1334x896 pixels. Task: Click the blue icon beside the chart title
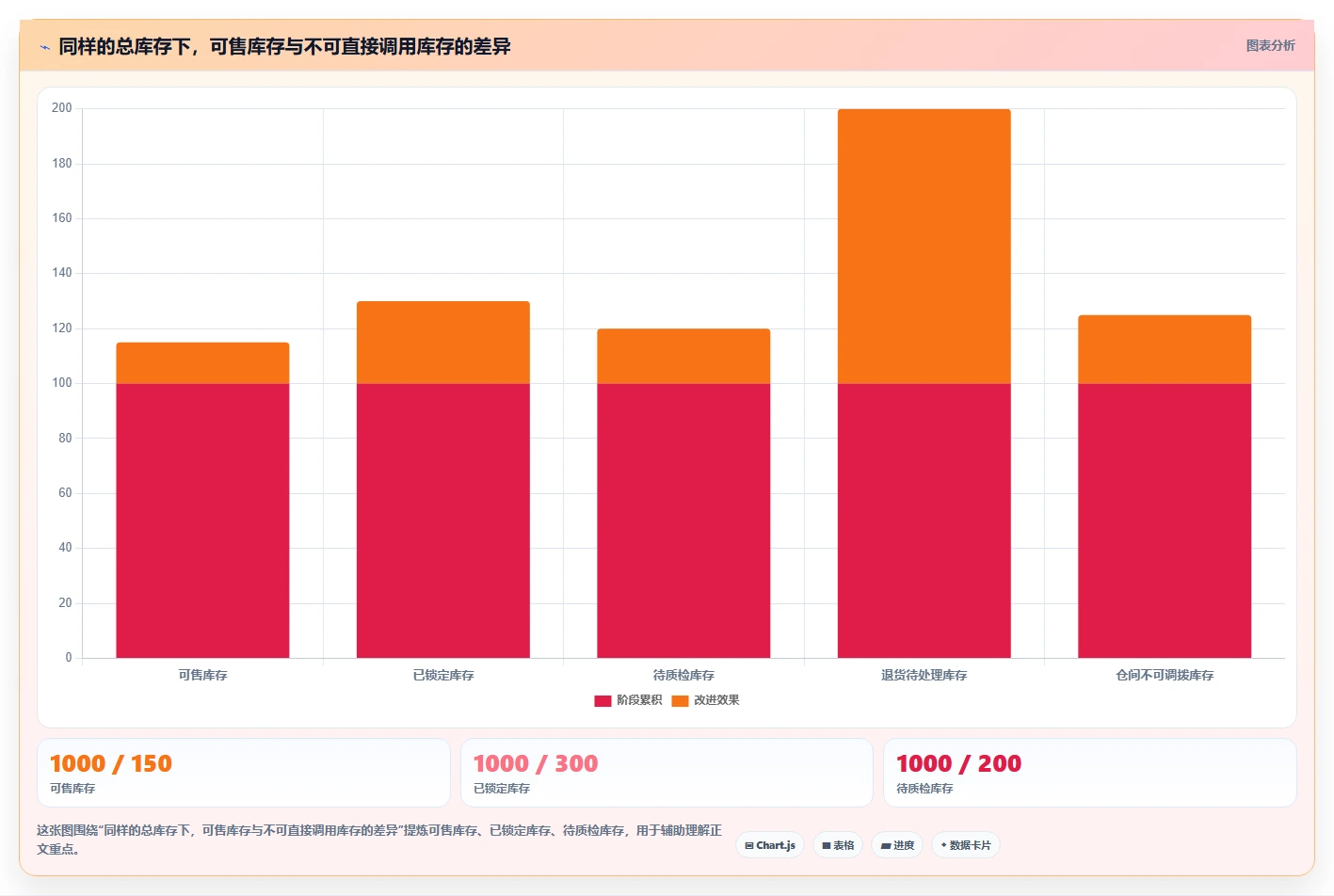(44, 47)
